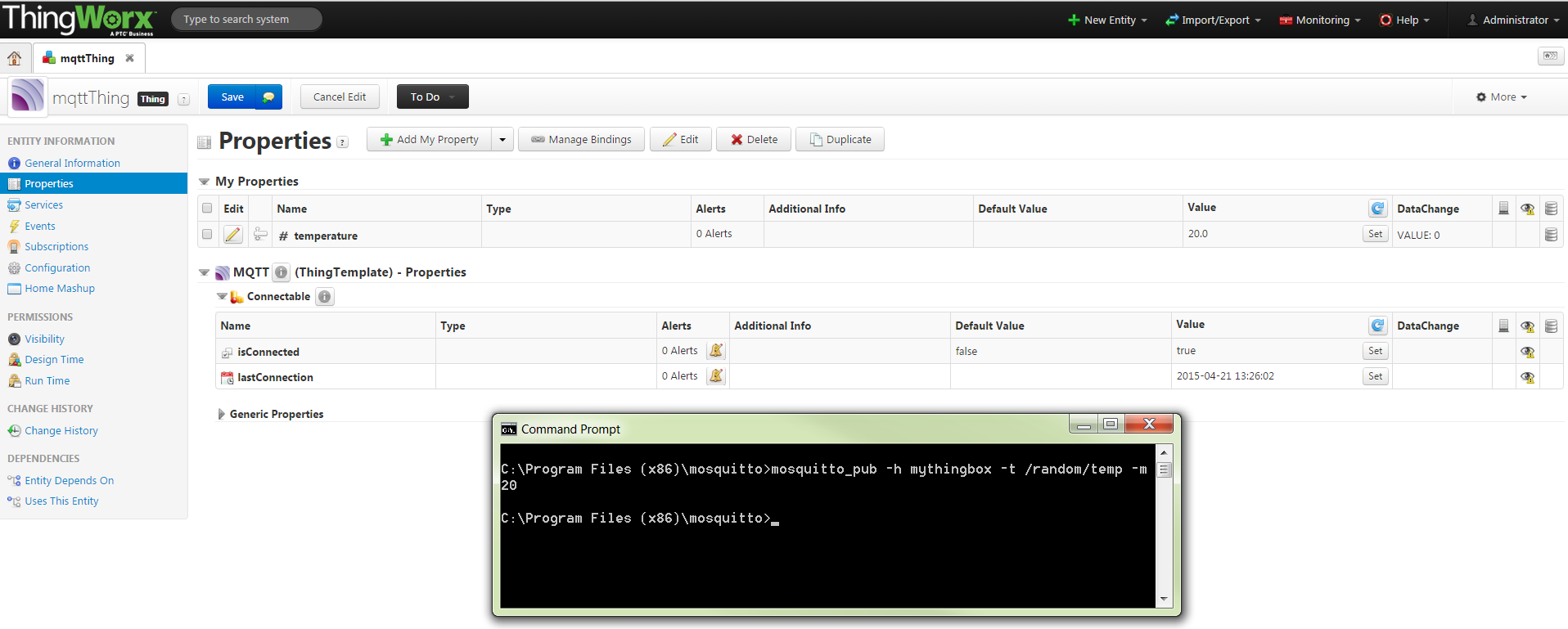Click the comment icon beside Save
The image size is (1568, 629).
pyautogui.click(x=268, y=97)
